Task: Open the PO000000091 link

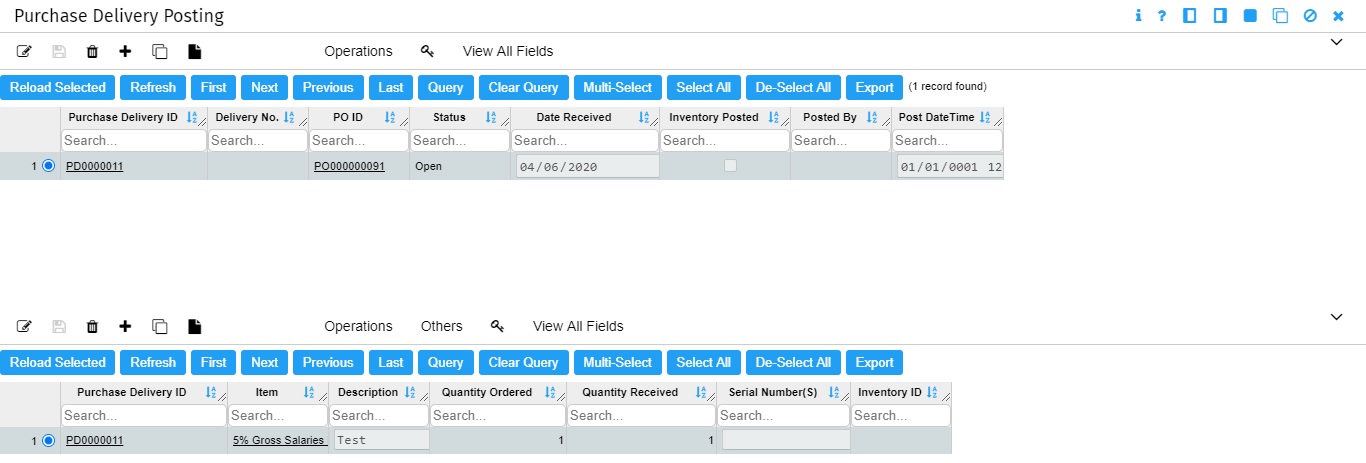Action: tap(349, 166)
